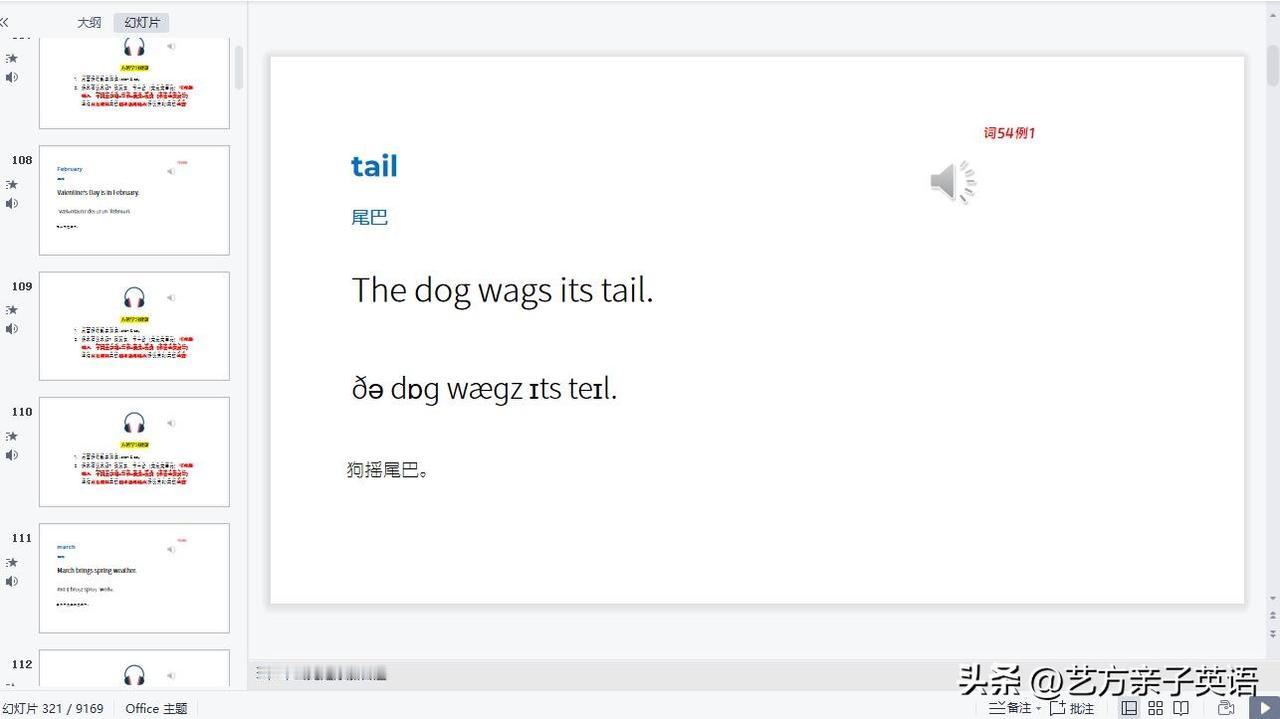This screenshot has width=1280, height=719.
Task: Click the star icon beside the top partial slide
Action: tap(12, 58)
